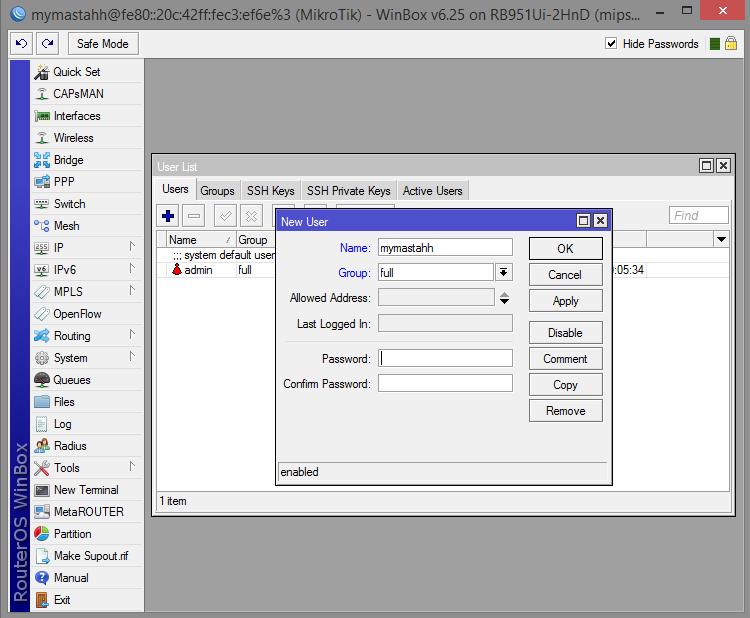Switch to the Active Users tab
Screen dimensions: 750x618
coord(432,191)
